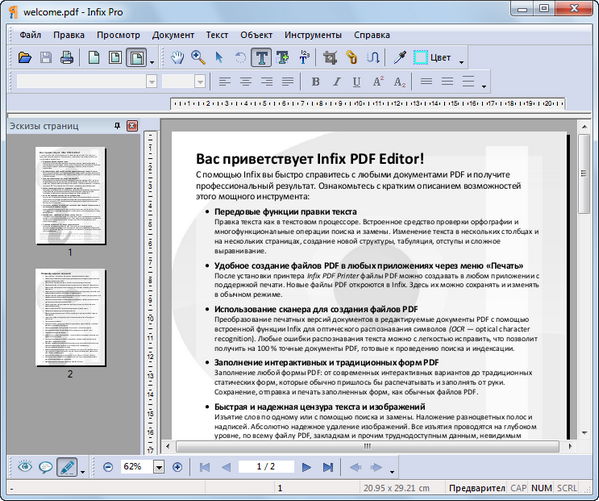This screenshot has width=599, height=501.
Task: Open the 62% zoom dropdown
Action: (x=159, y=467)
